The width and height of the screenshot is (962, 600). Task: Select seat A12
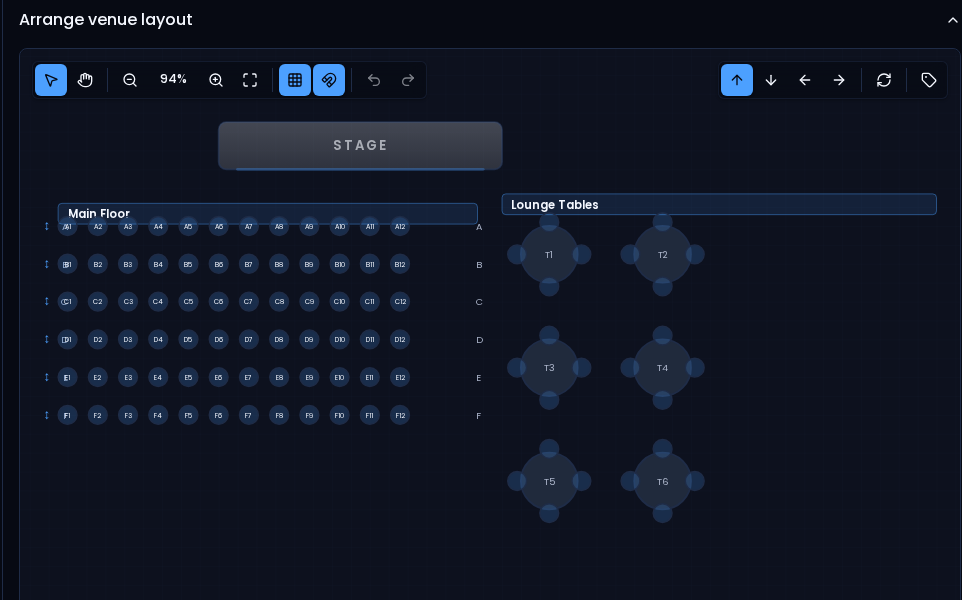pyautogui.click(x=400, y=226)
